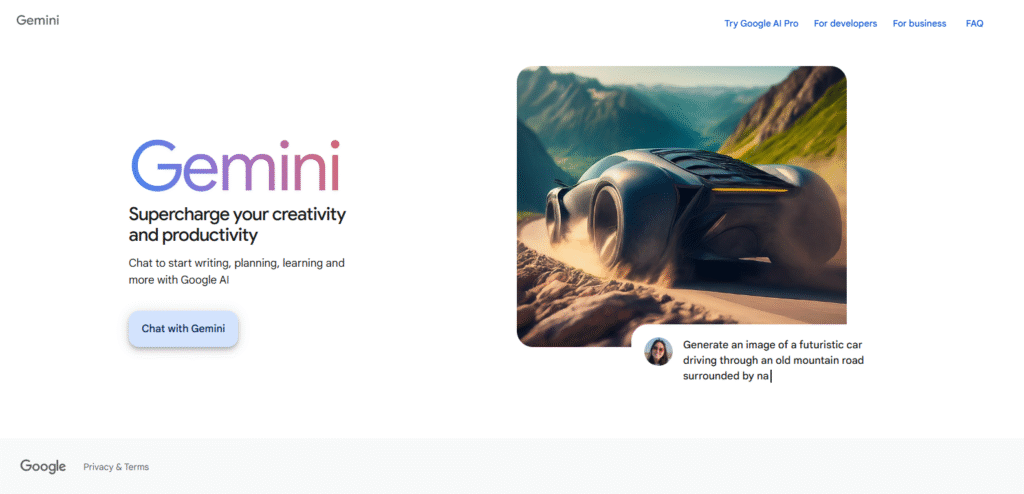Click the 'Supercharge your creativity' headline
Viewport: 1024px width, 494px height.
point(237,224)
